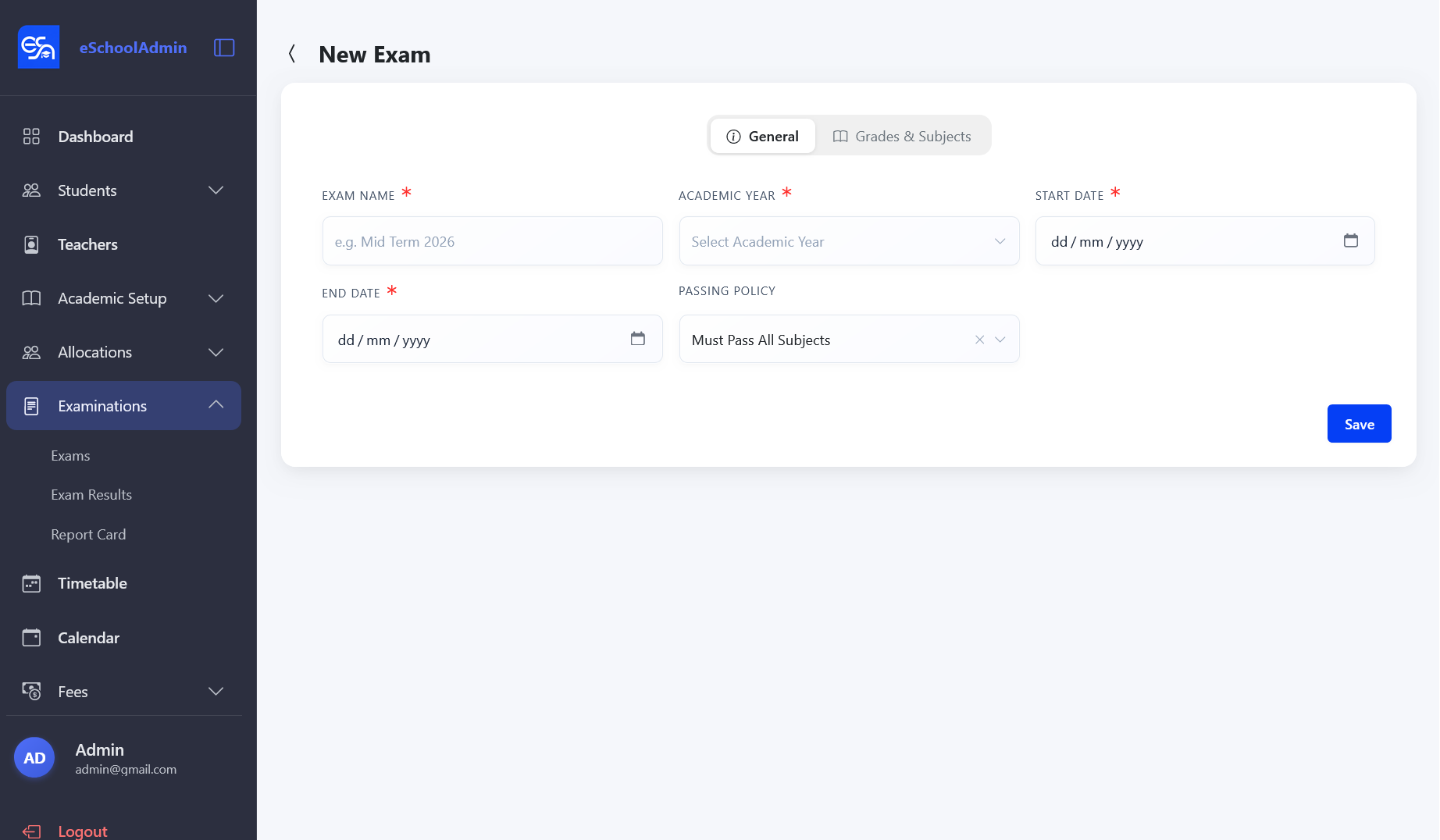Open the End Date calendar picker icon
1440x840 pixels.
(x=638, y=339)
